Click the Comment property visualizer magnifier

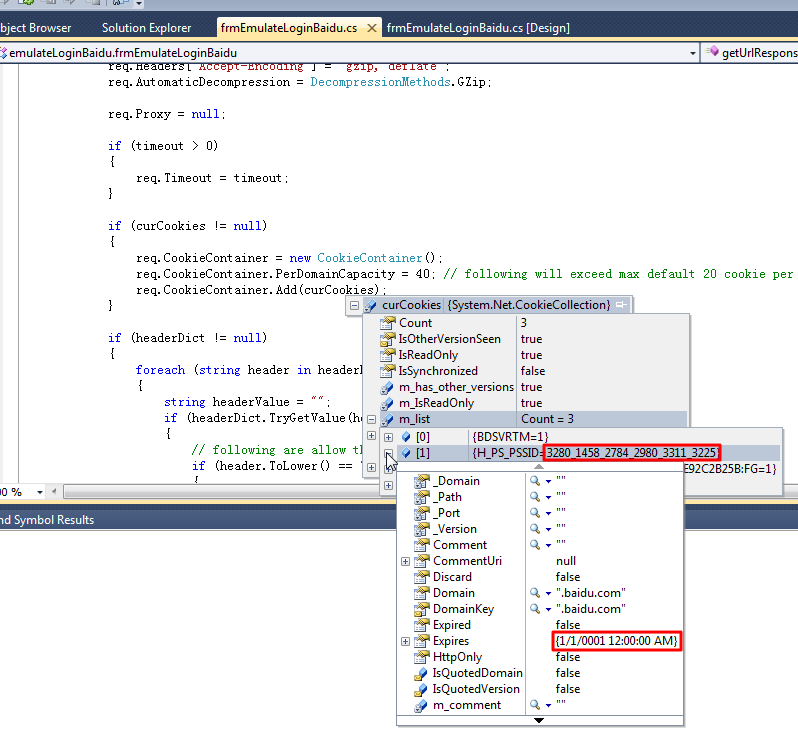tap(535, 545)
